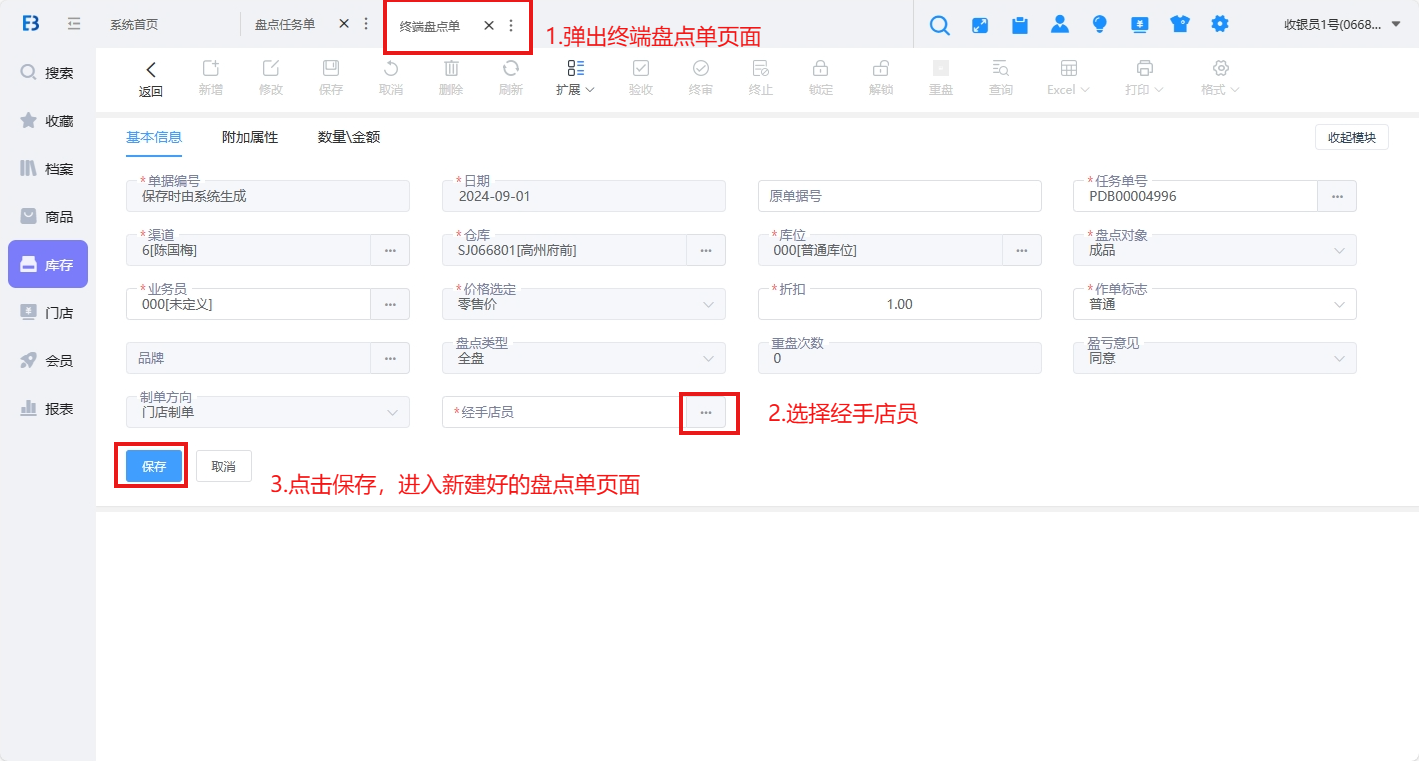Open the 收银员1号 account dropdown
This screenshot has width=1419, height=761.
(1342, 25)
